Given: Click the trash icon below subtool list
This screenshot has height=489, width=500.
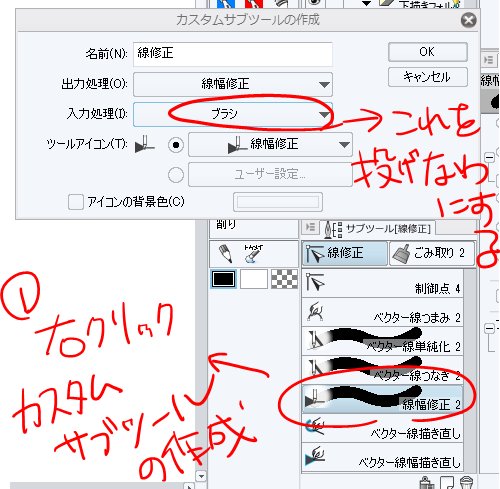Looking at the screenshot, I should (x=466, y=483).
